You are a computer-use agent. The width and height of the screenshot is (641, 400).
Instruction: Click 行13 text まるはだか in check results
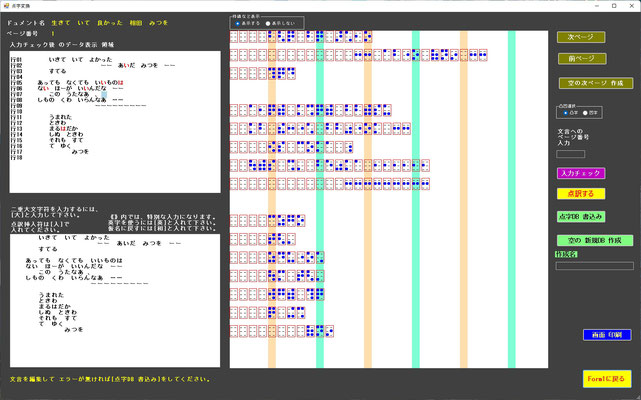pos(63,128)
